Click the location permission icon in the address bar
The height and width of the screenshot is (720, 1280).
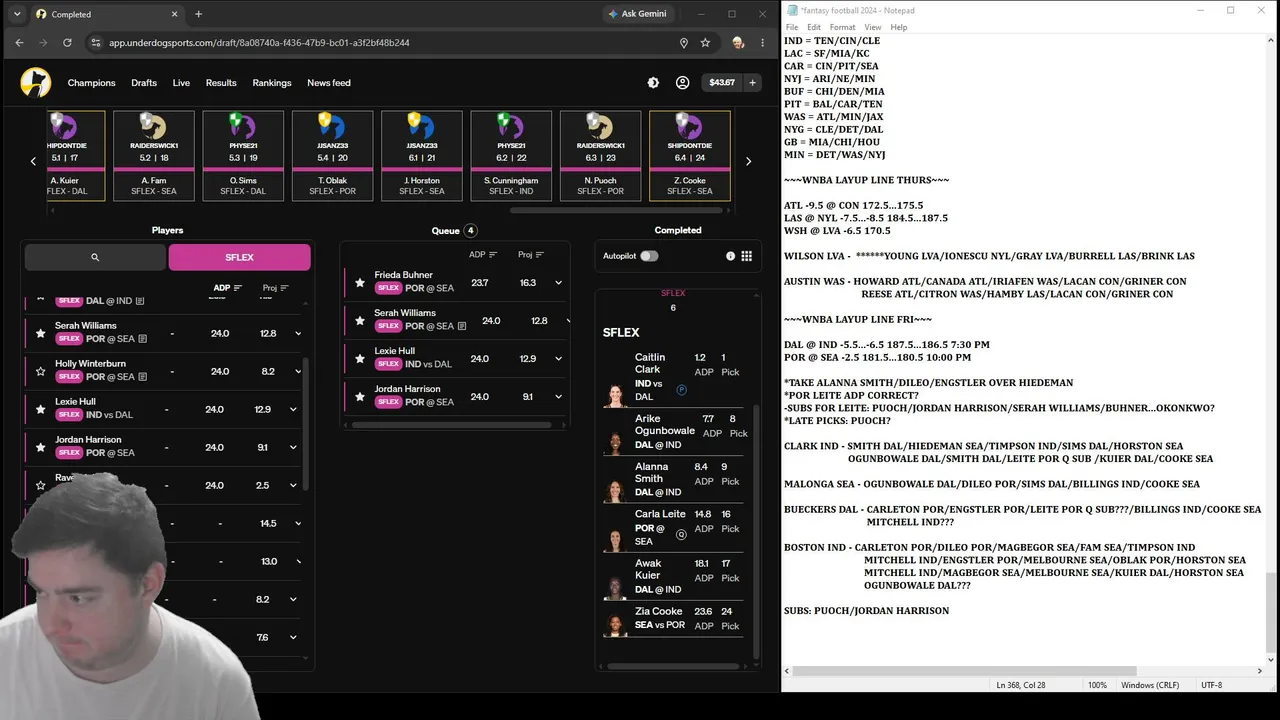[684, 43]
